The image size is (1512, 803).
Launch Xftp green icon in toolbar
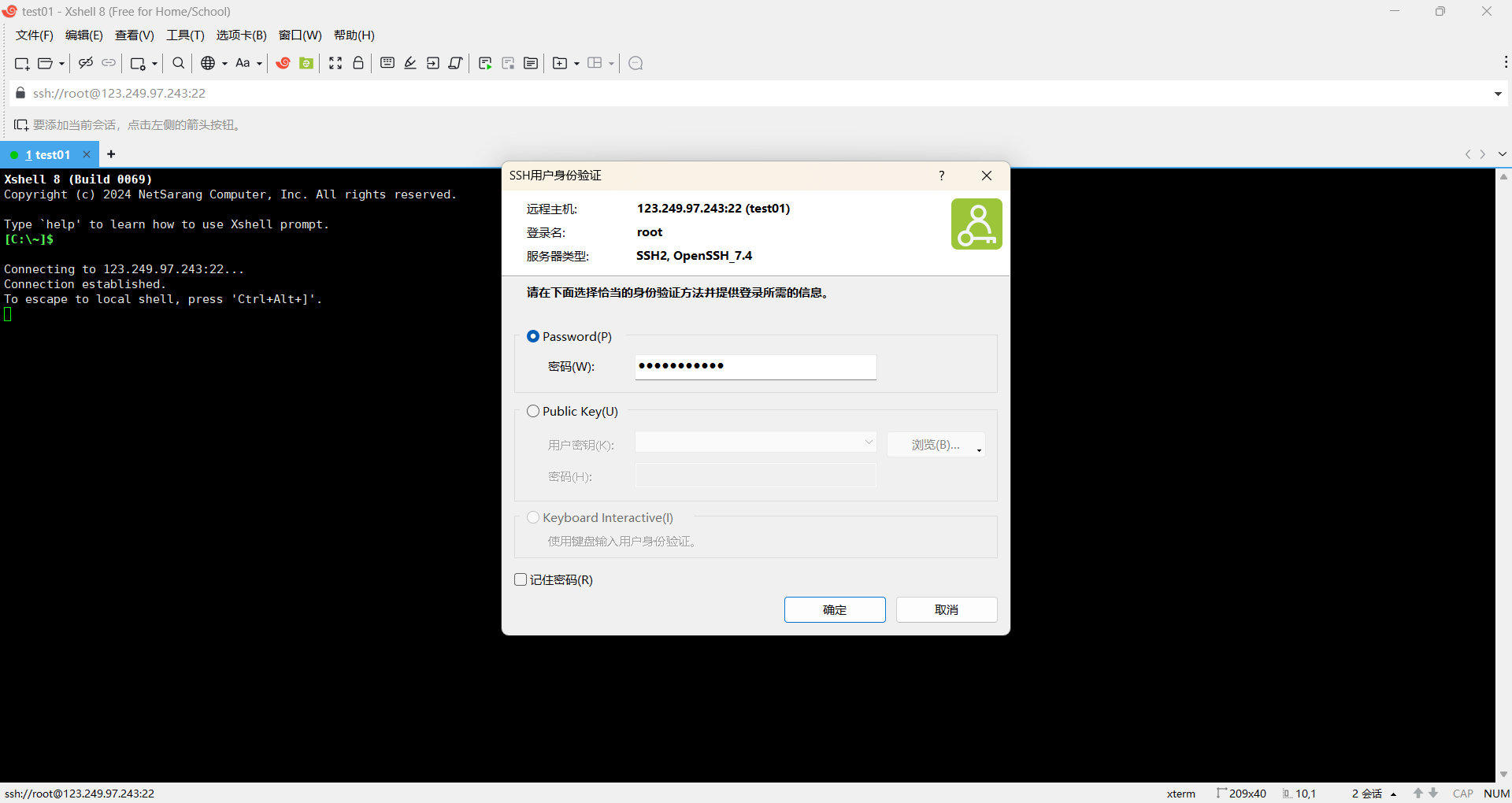click(306, 63)
